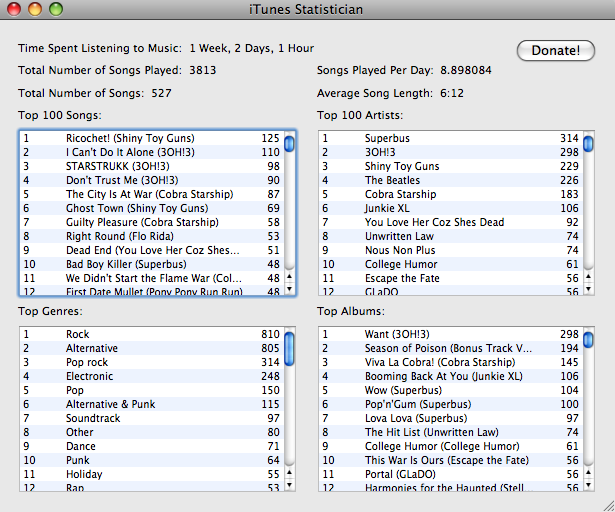This screenshot has width=615, height=512.
Task: Click Top 100 Songs scrollbar thumb
Action: [x=289, y=144]
